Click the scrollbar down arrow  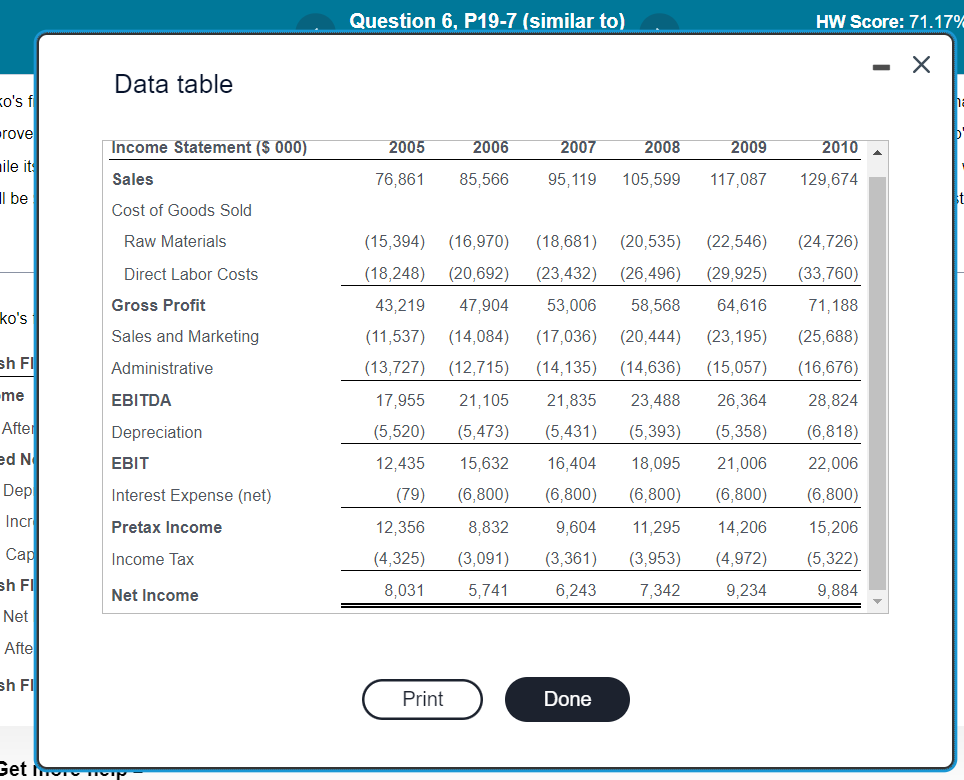coord(877,600)
